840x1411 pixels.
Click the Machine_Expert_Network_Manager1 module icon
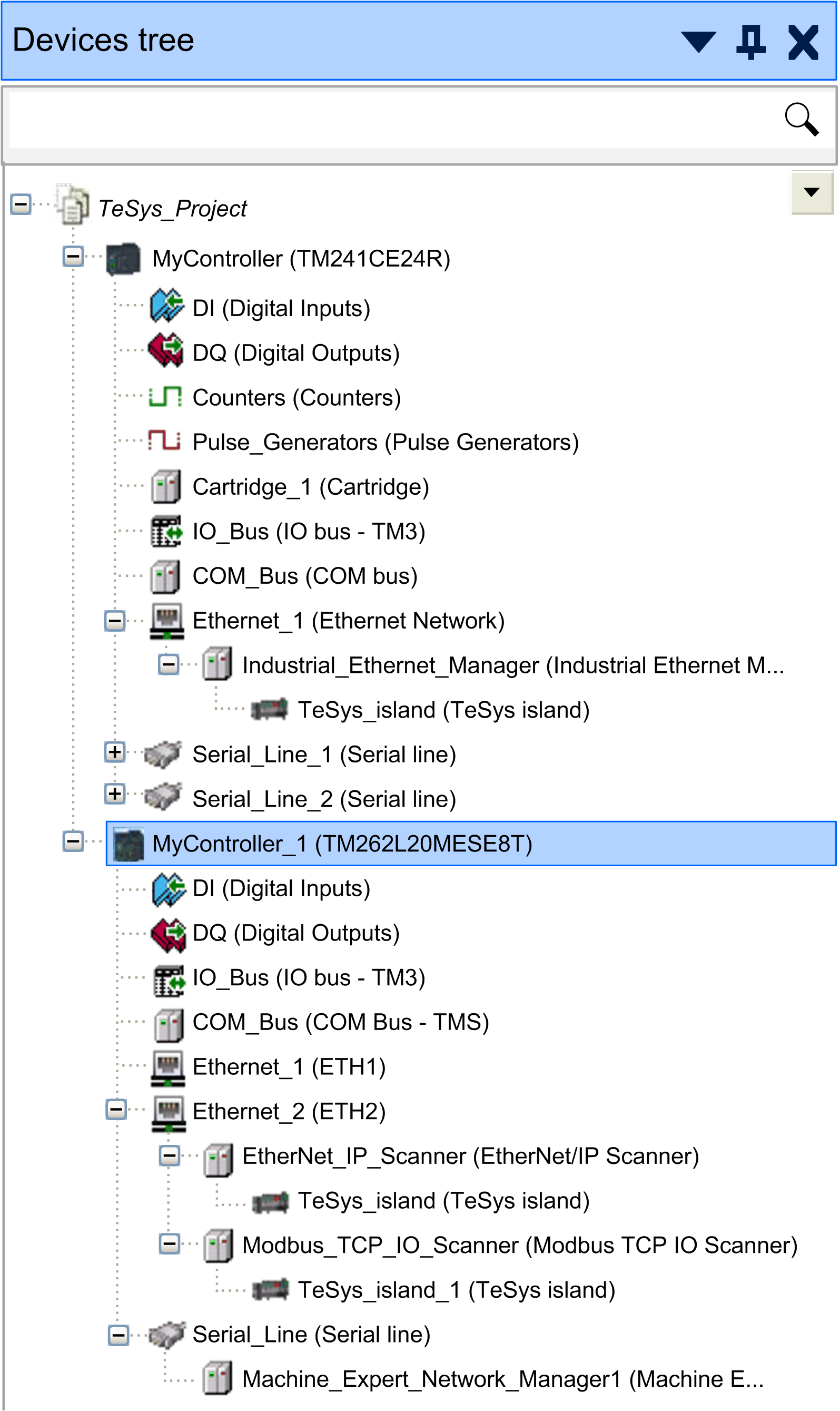click(218, 1378)
